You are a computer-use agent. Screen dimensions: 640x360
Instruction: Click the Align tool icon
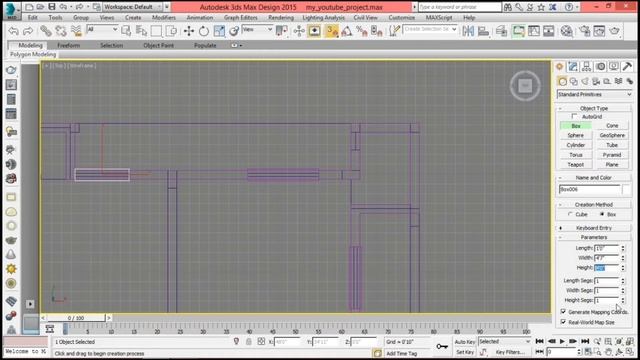[x=483, y=31]
